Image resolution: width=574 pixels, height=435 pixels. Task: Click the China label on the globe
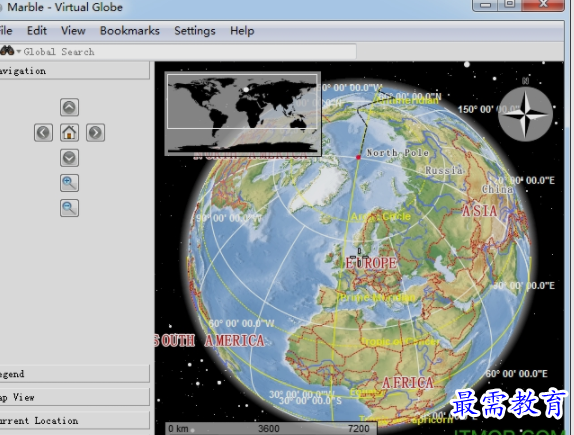tap(497, 189)
